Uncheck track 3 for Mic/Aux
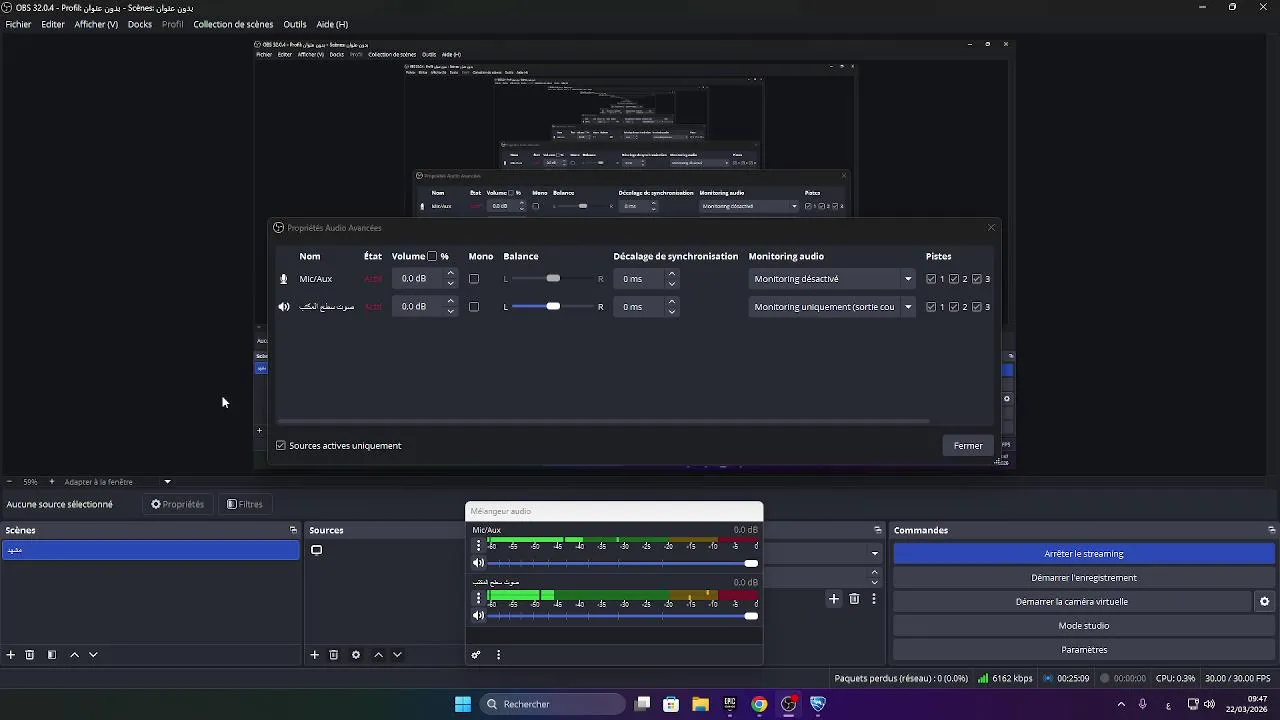The image size is (1280, 720). tap(977, 279)
